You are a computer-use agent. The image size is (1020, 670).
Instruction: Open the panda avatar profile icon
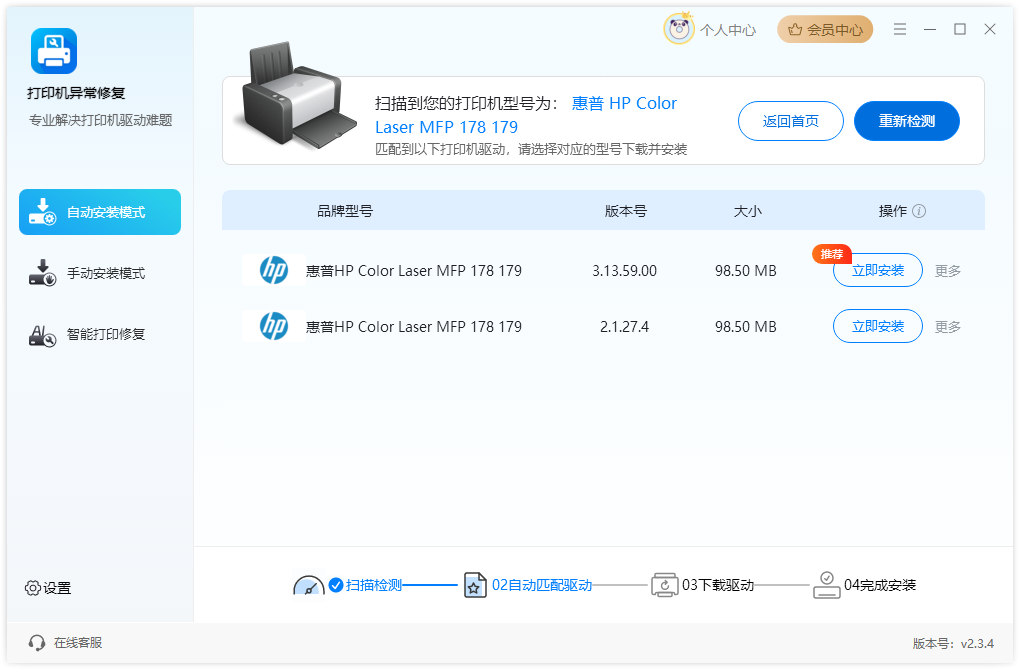click(x=678, y=29)
